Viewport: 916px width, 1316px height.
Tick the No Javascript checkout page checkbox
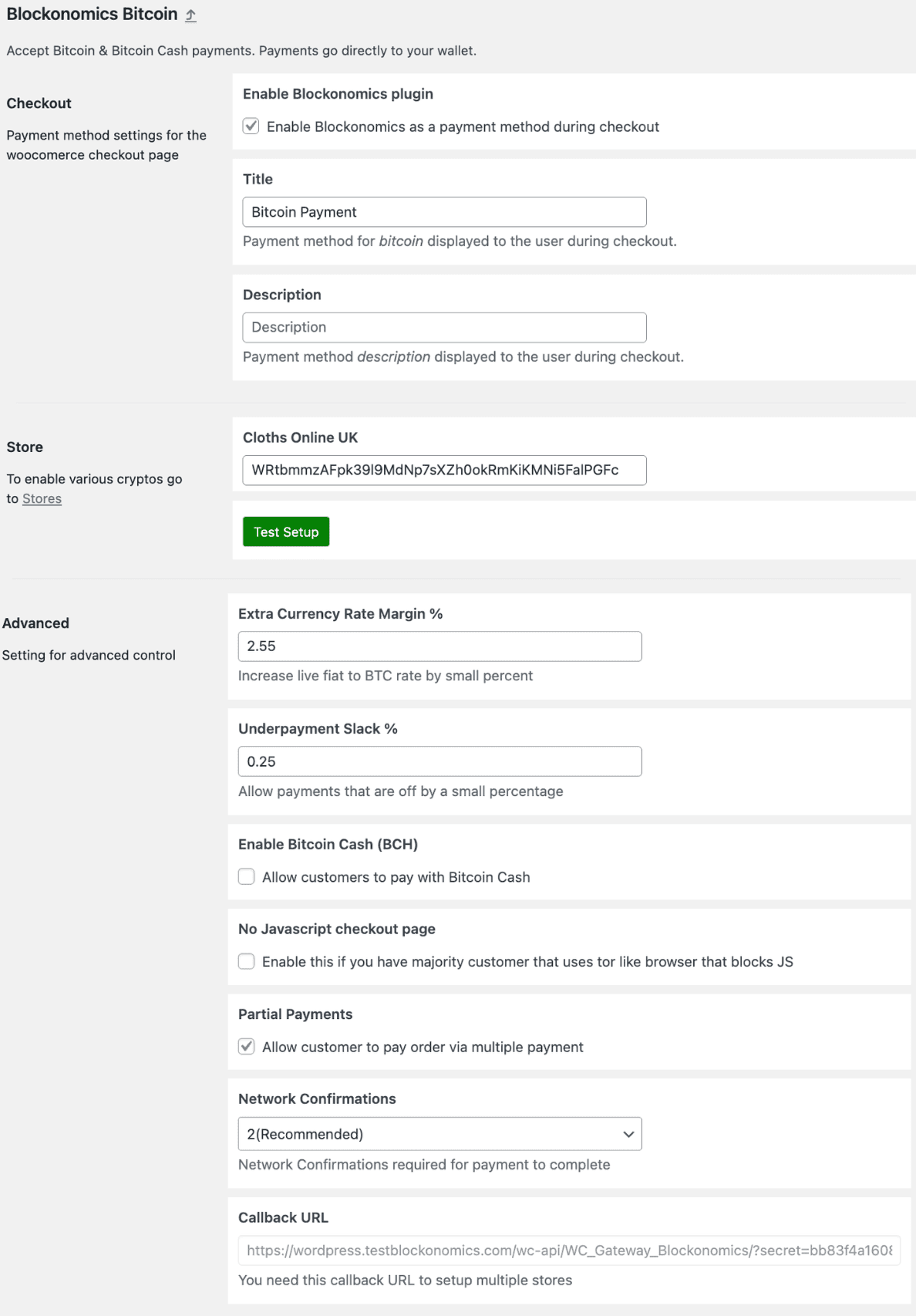[246, 961]
